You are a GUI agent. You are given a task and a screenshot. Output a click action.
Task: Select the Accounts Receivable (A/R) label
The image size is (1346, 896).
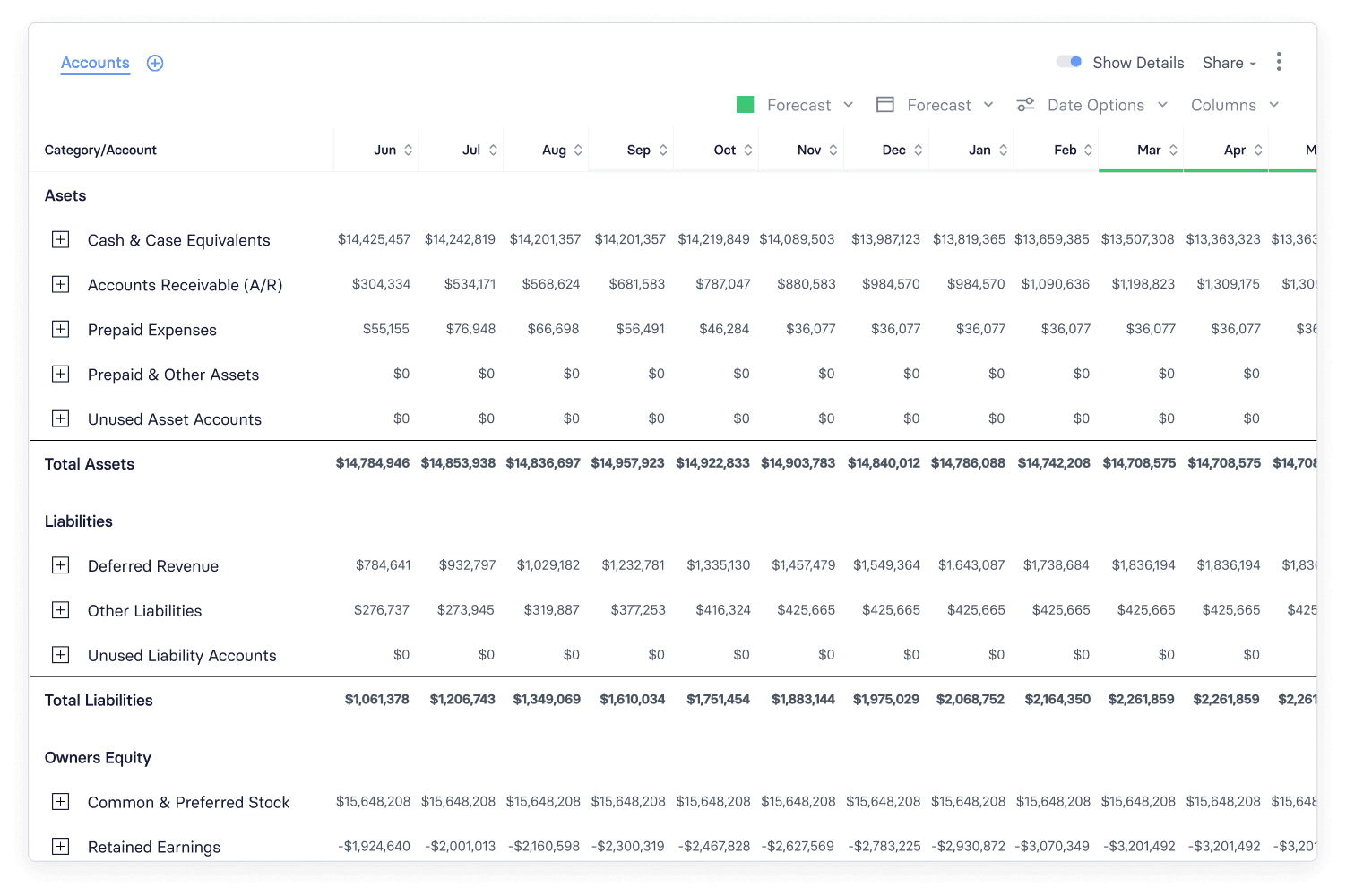pos(186,285)
